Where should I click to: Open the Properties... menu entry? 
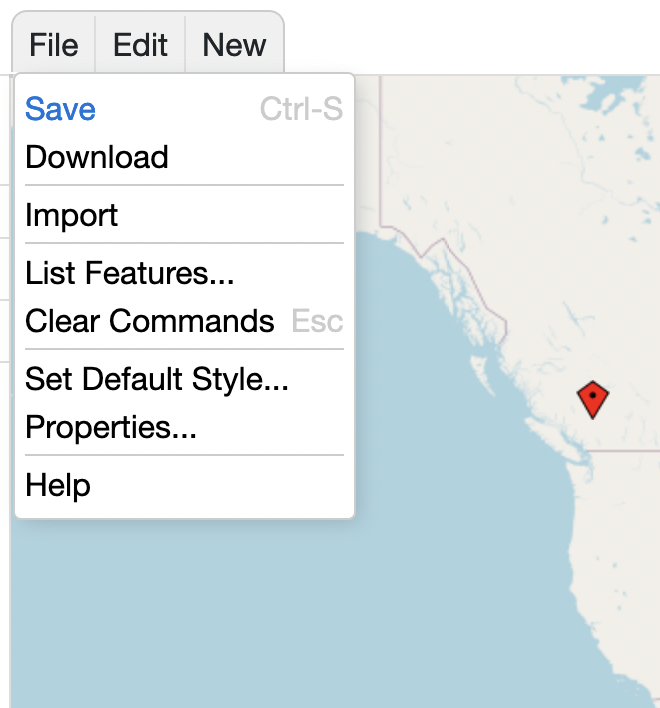(111, 427)
